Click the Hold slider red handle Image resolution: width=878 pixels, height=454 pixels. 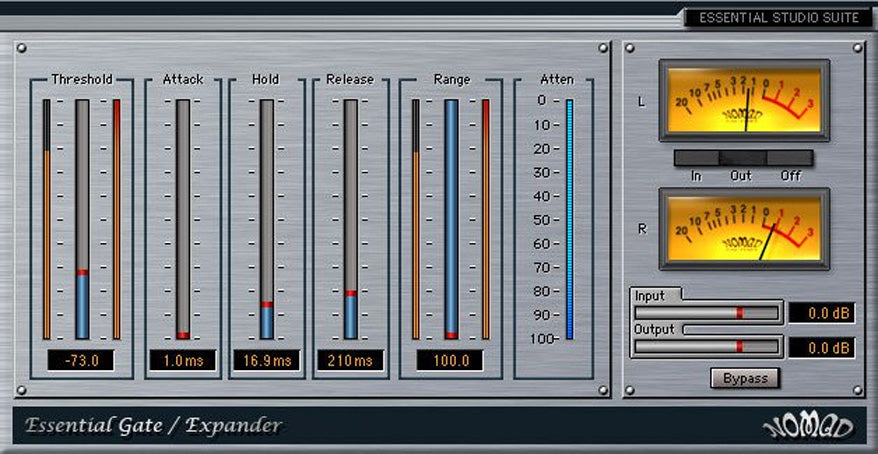(x=267, y=304)
